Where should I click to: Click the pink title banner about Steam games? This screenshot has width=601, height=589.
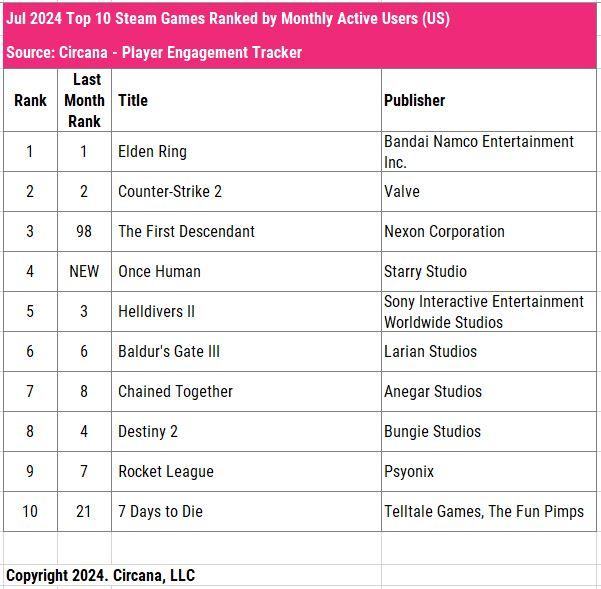(228, 19)
